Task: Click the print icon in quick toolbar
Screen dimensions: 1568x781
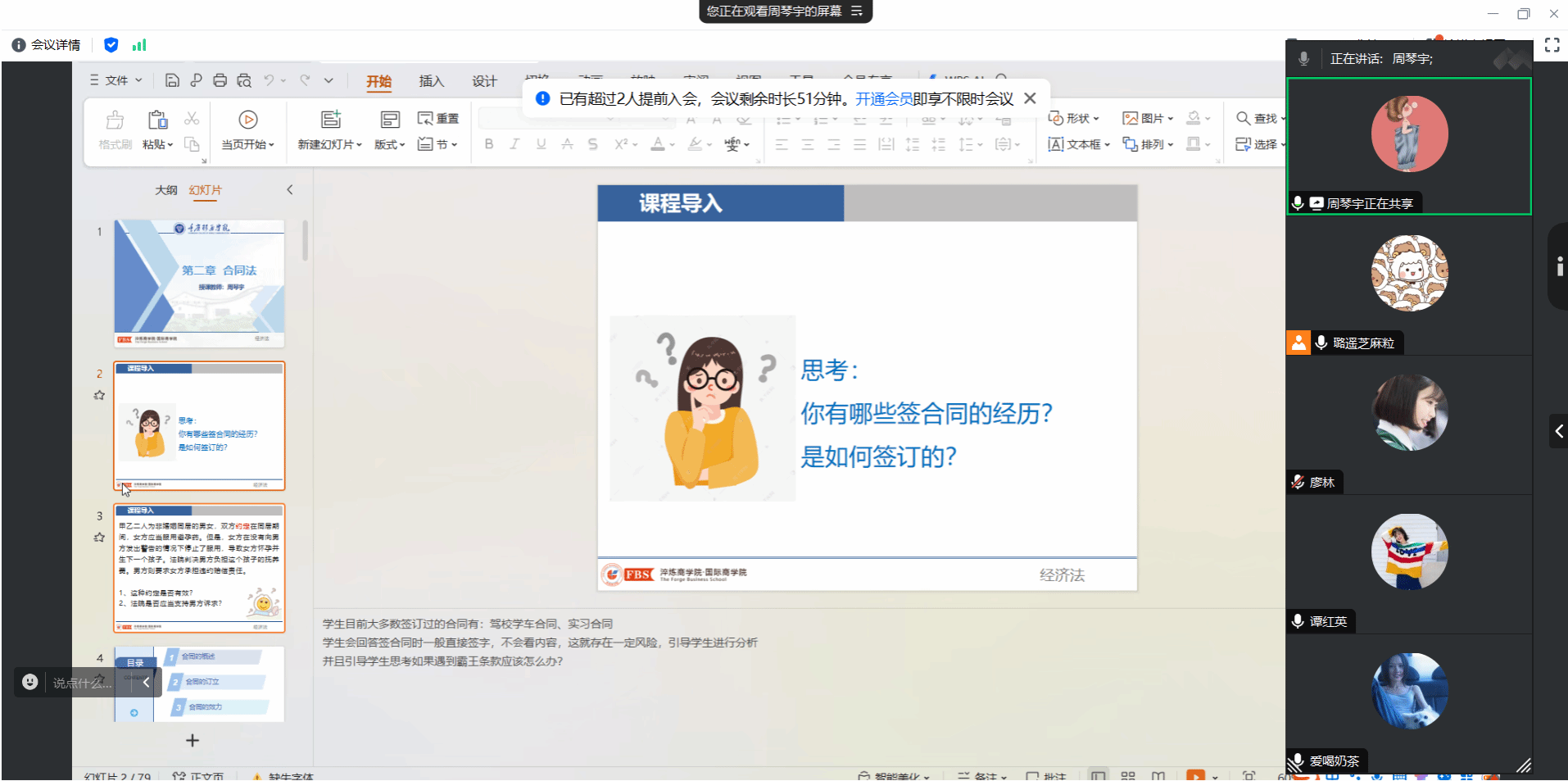Action: [220, 80]
